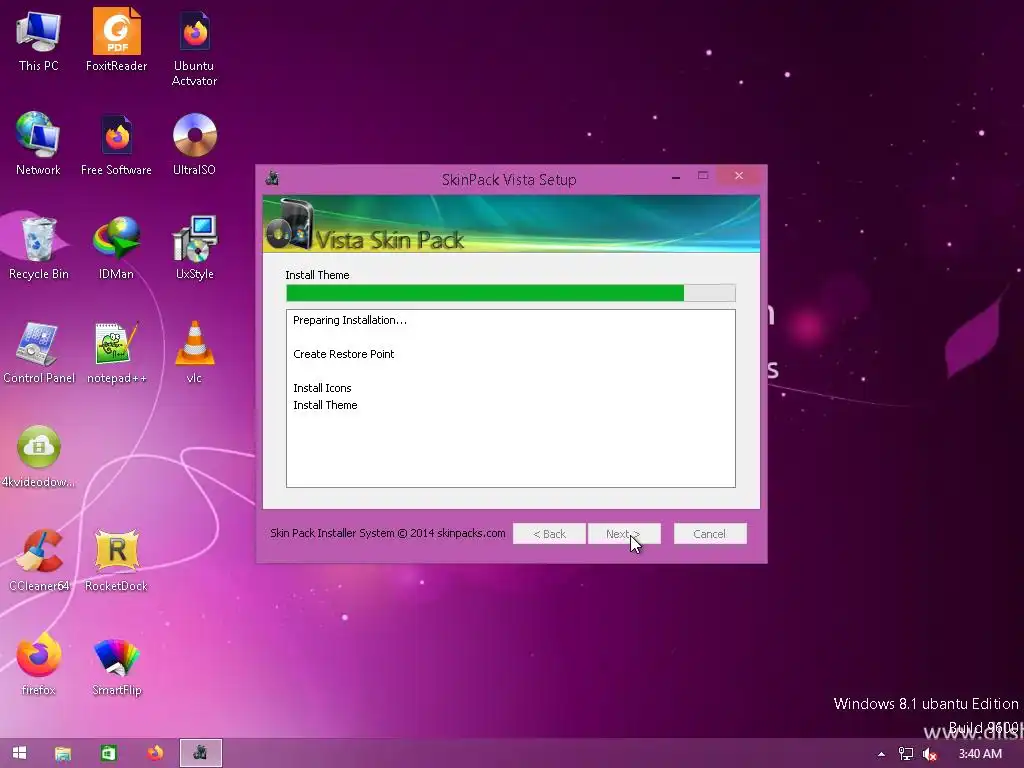Viewport: 1024px width, 768px height.
Task: Open Firefox from the taskbar
Action: (x=155, y=754)
